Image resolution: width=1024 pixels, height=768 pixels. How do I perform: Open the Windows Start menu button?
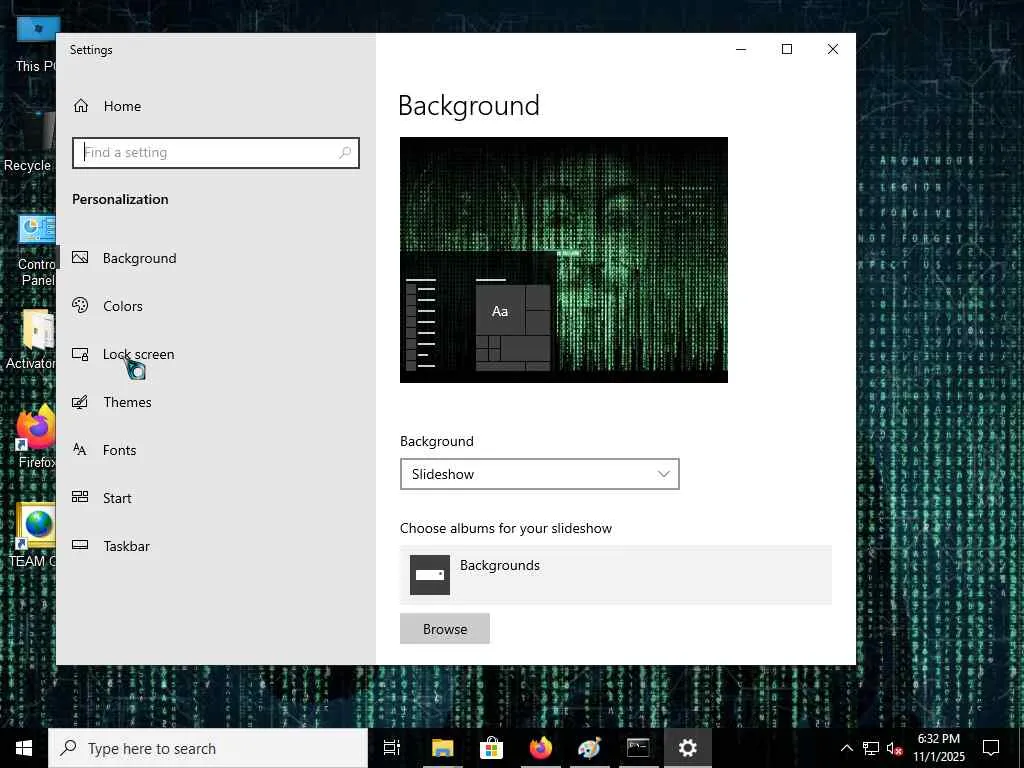24,748
